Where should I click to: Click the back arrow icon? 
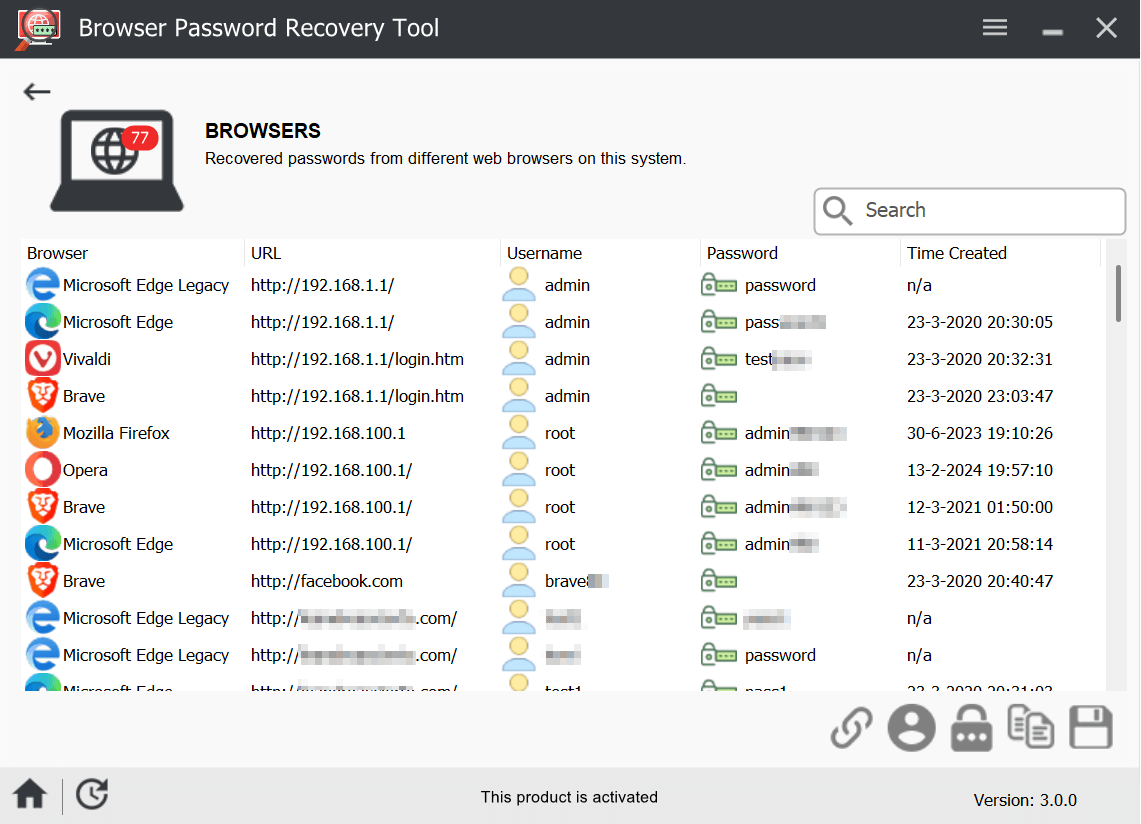37,92
